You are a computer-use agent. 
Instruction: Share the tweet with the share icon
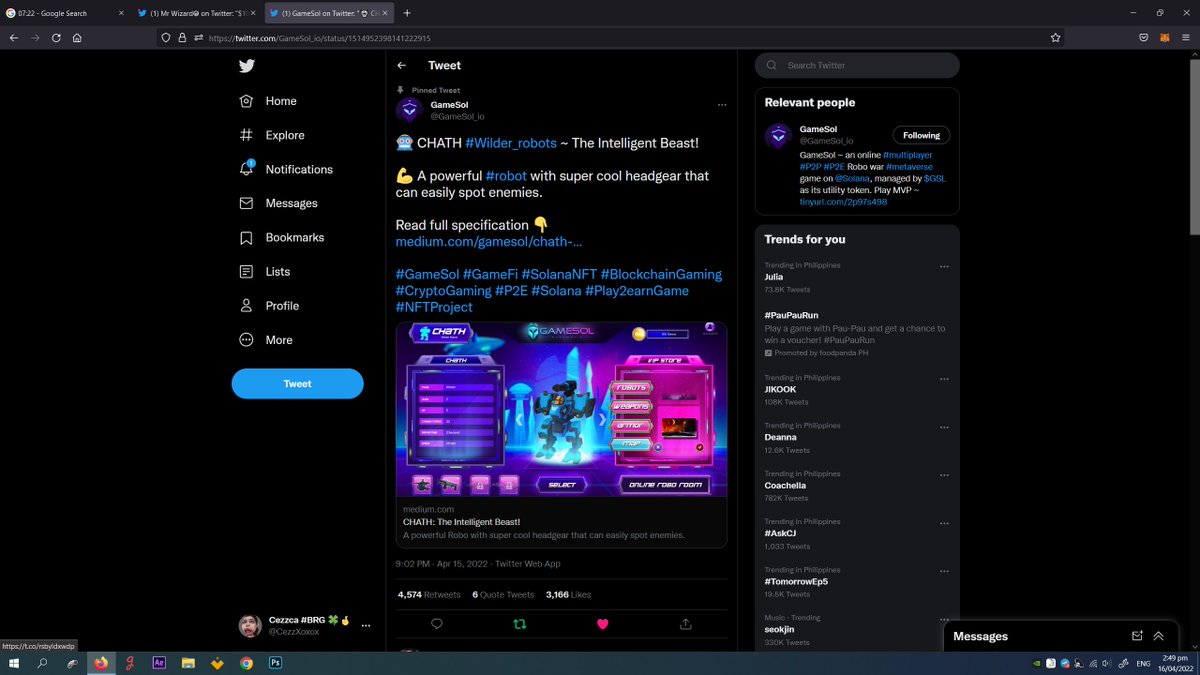click(x=685, y=624)
